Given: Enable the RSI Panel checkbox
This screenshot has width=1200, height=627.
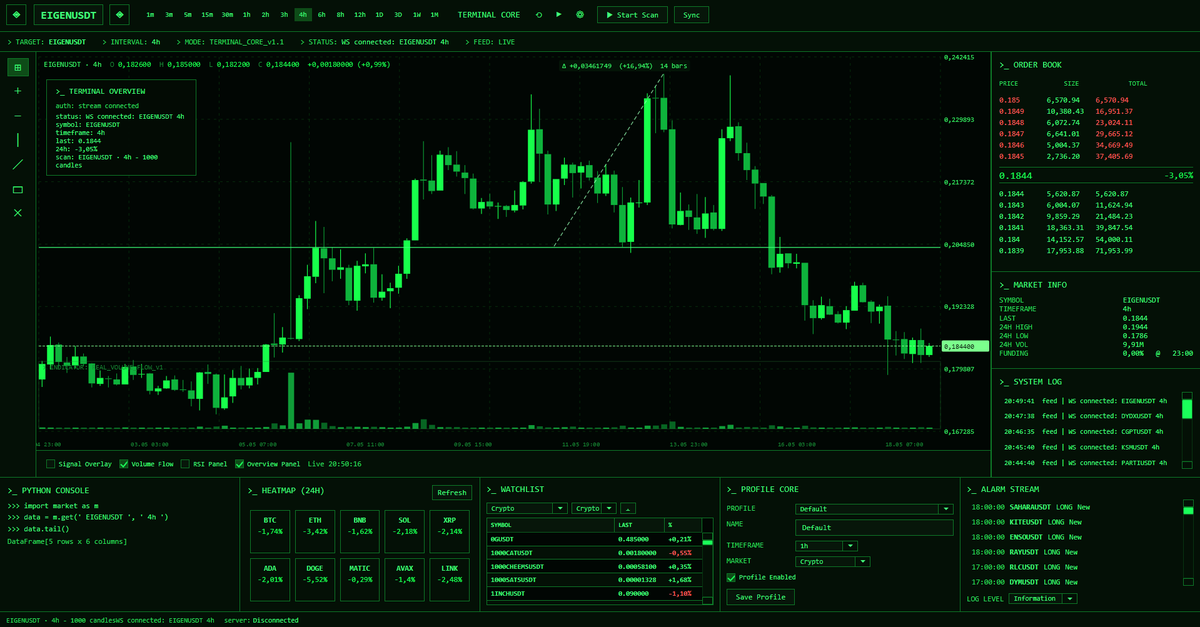Looking at the screenshot, I should (185, 464).
